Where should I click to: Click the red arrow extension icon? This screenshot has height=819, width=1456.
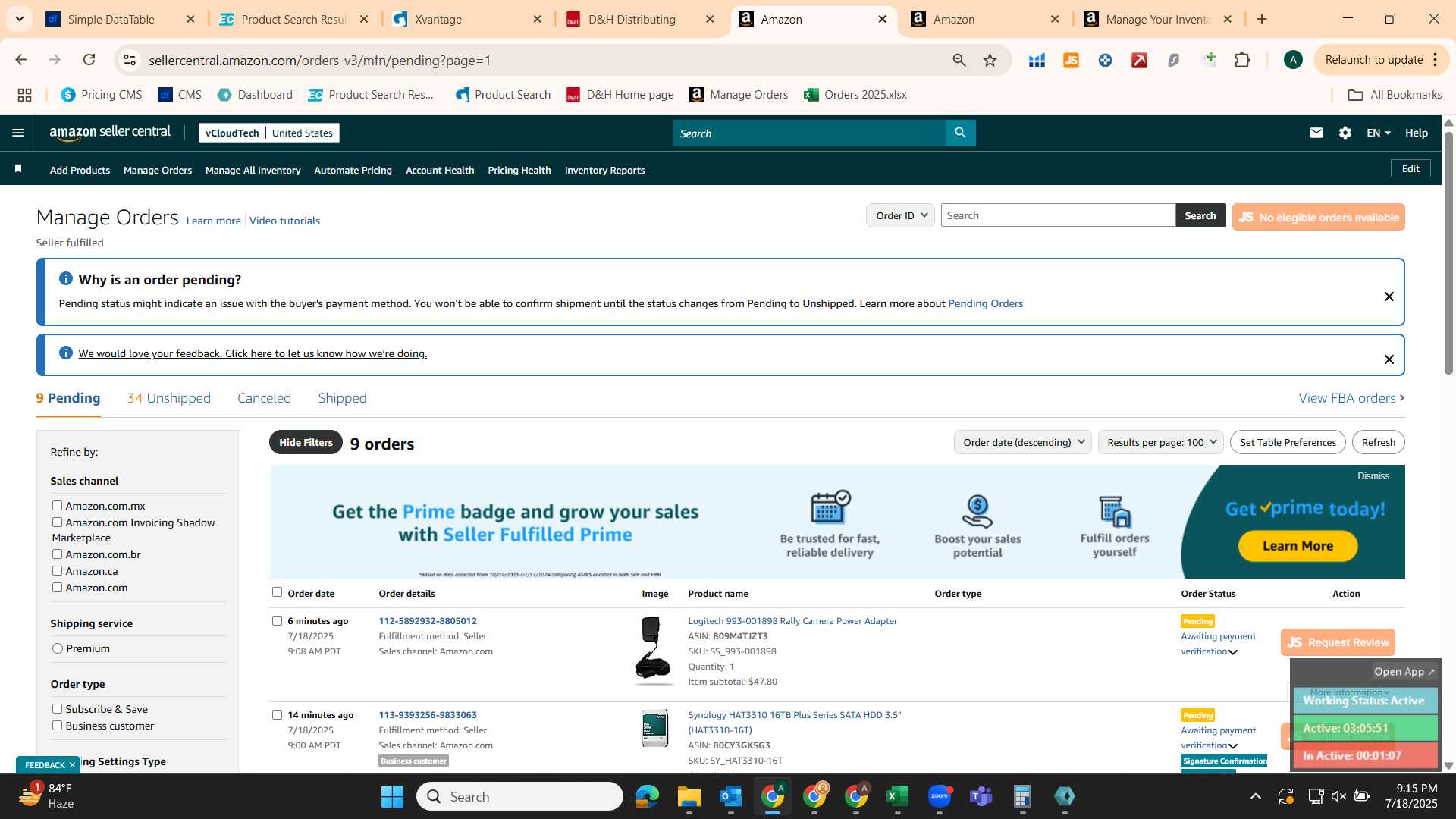pos(1139,60)
